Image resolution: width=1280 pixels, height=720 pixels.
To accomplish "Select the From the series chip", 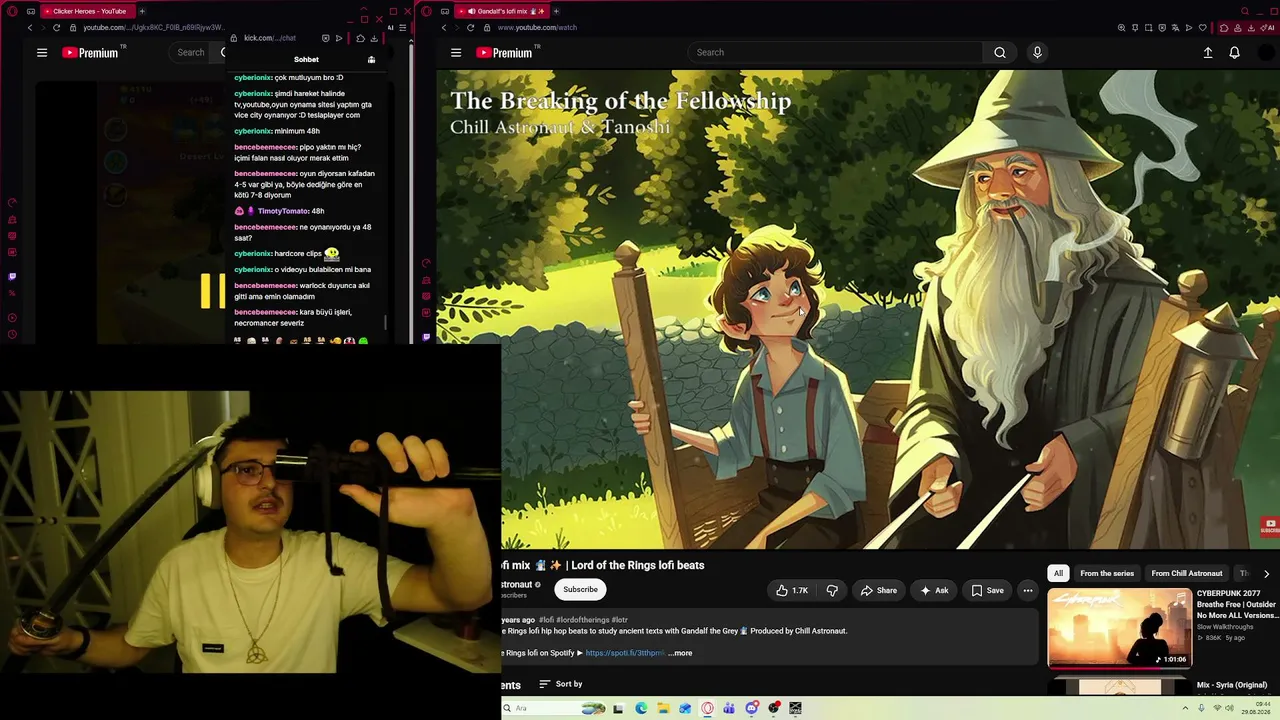I will tap(1107, 573).
